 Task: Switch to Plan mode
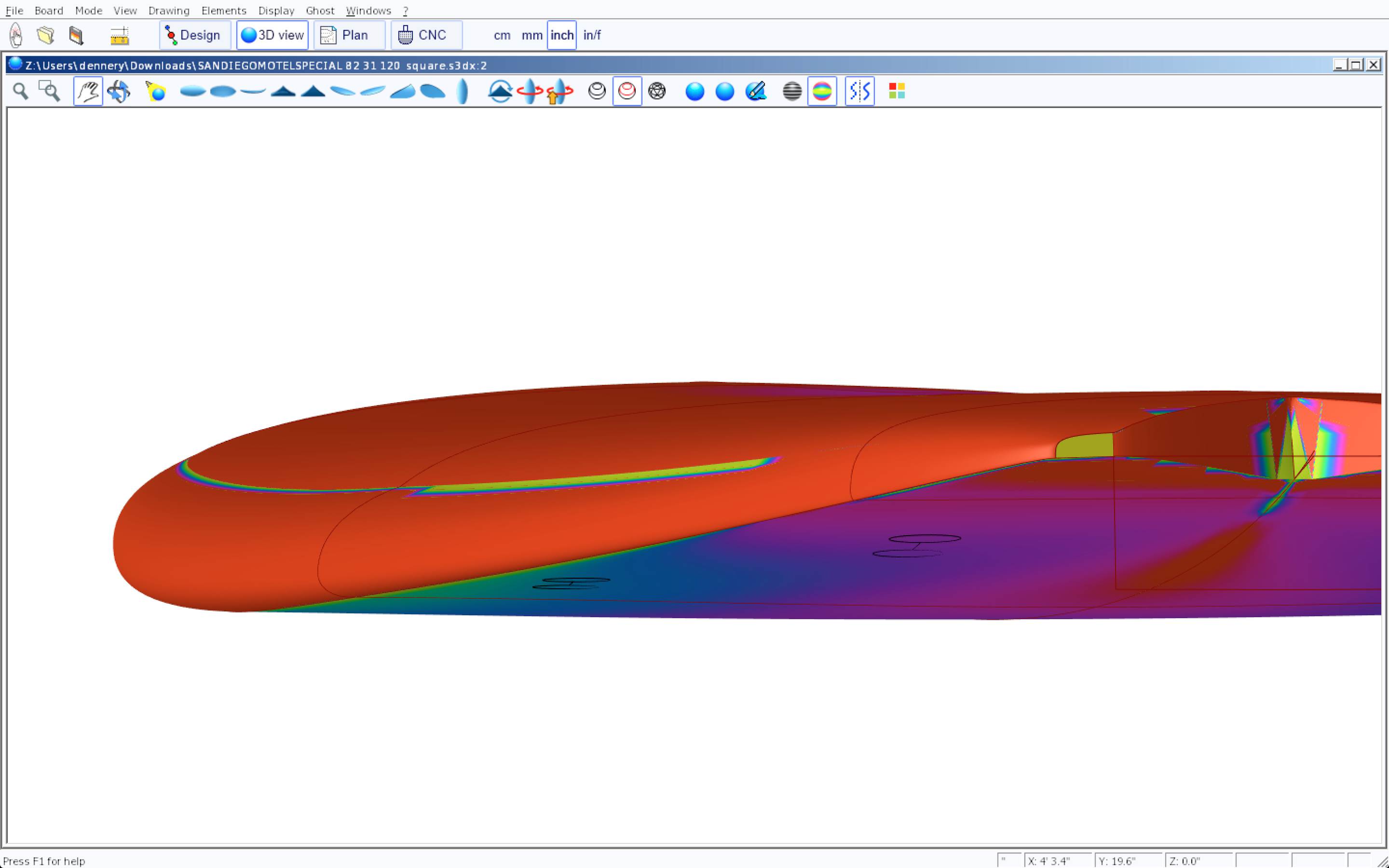348,36
